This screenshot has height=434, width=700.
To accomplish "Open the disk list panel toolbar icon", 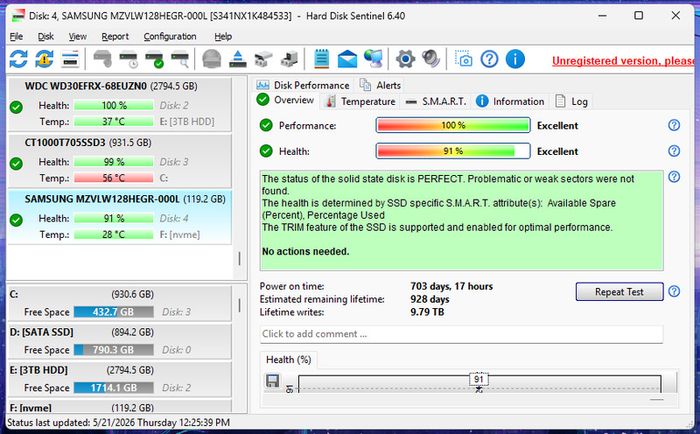I will coord(70,59).
